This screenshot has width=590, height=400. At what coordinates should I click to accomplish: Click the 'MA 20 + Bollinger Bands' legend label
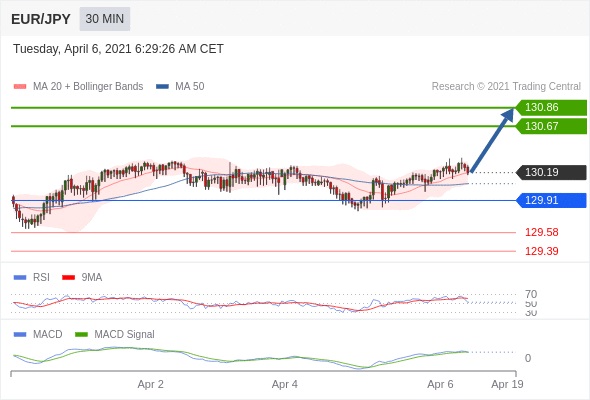(88, 87)
